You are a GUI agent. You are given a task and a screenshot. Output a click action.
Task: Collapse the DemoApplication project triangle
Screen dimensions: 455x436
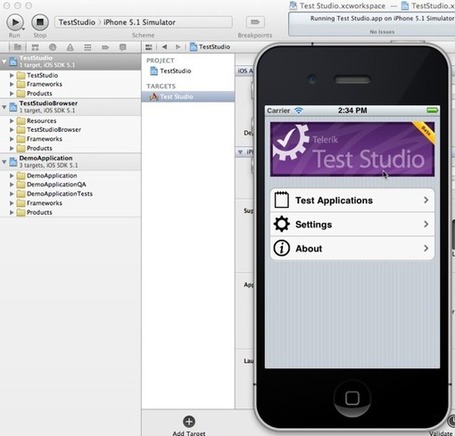[x=4, y=162]
